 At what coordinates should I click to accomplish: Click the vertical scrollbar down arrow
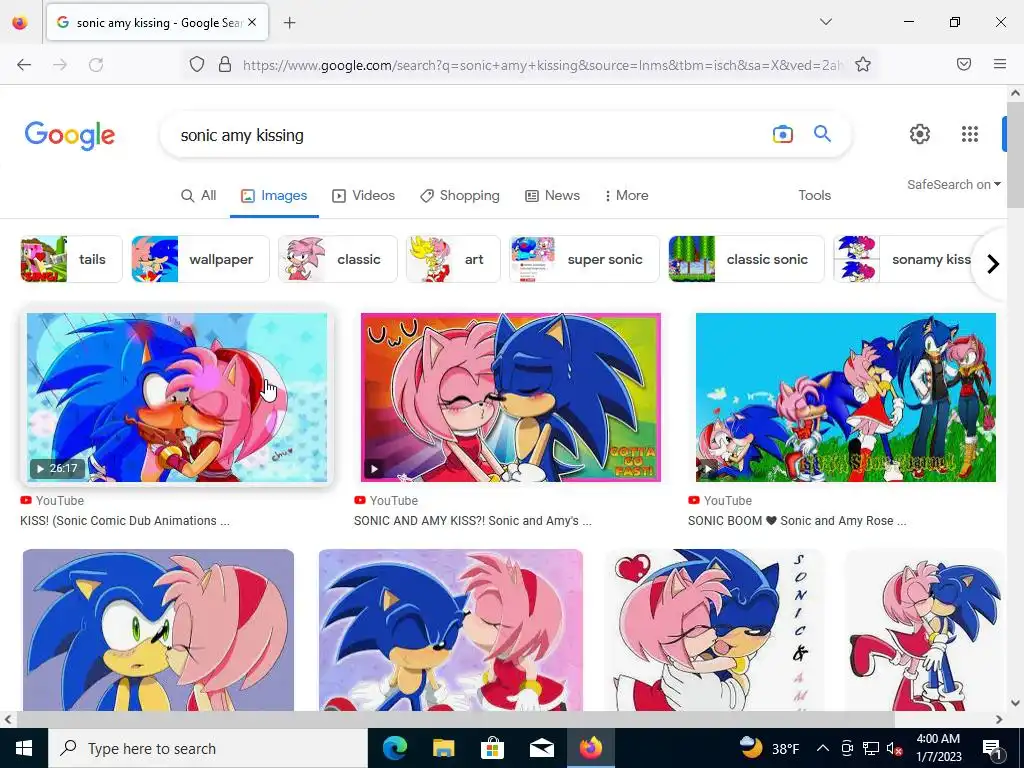[1015, 703]
